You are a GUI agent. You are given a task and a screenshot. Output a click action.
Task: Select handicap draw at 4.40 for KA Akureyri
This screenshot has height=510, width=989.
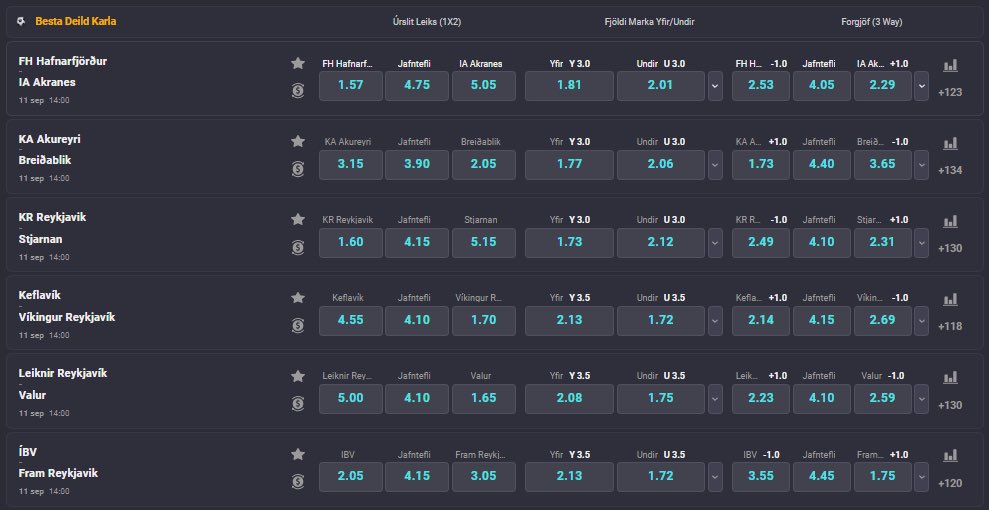coord(822,165)
